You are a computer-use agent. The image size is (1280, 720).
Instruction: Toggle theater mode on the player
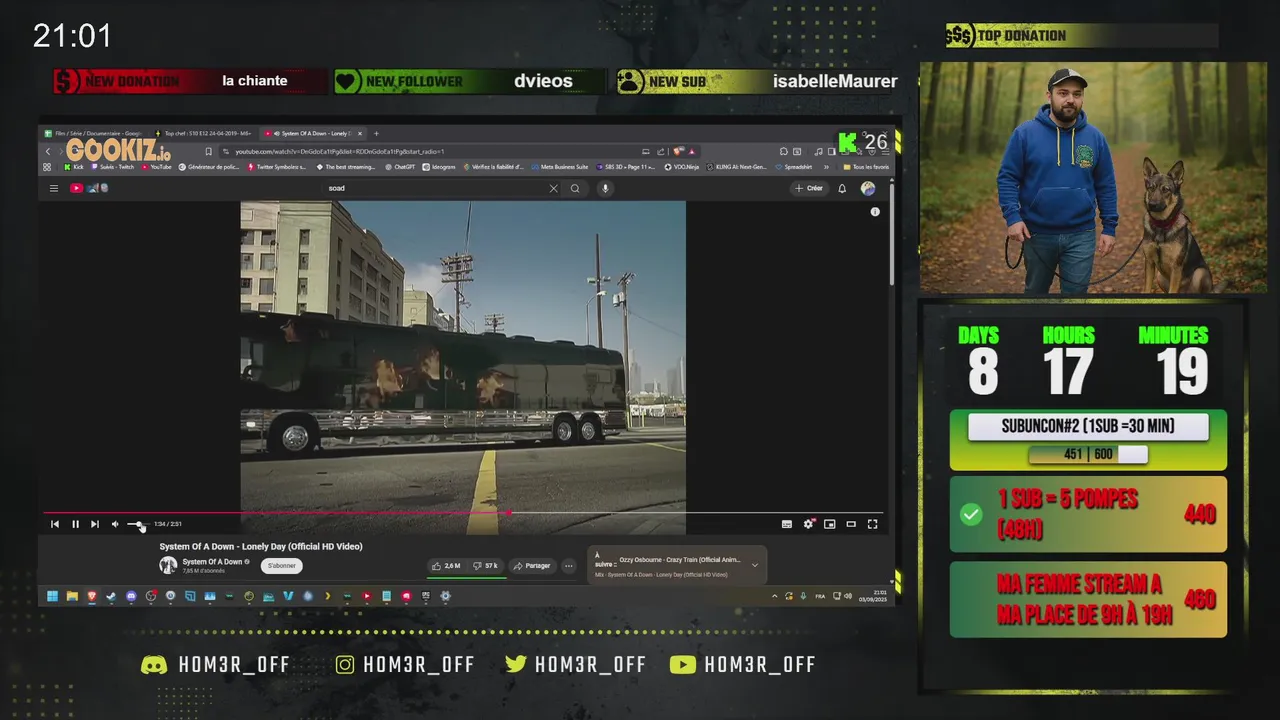(851, 524)
